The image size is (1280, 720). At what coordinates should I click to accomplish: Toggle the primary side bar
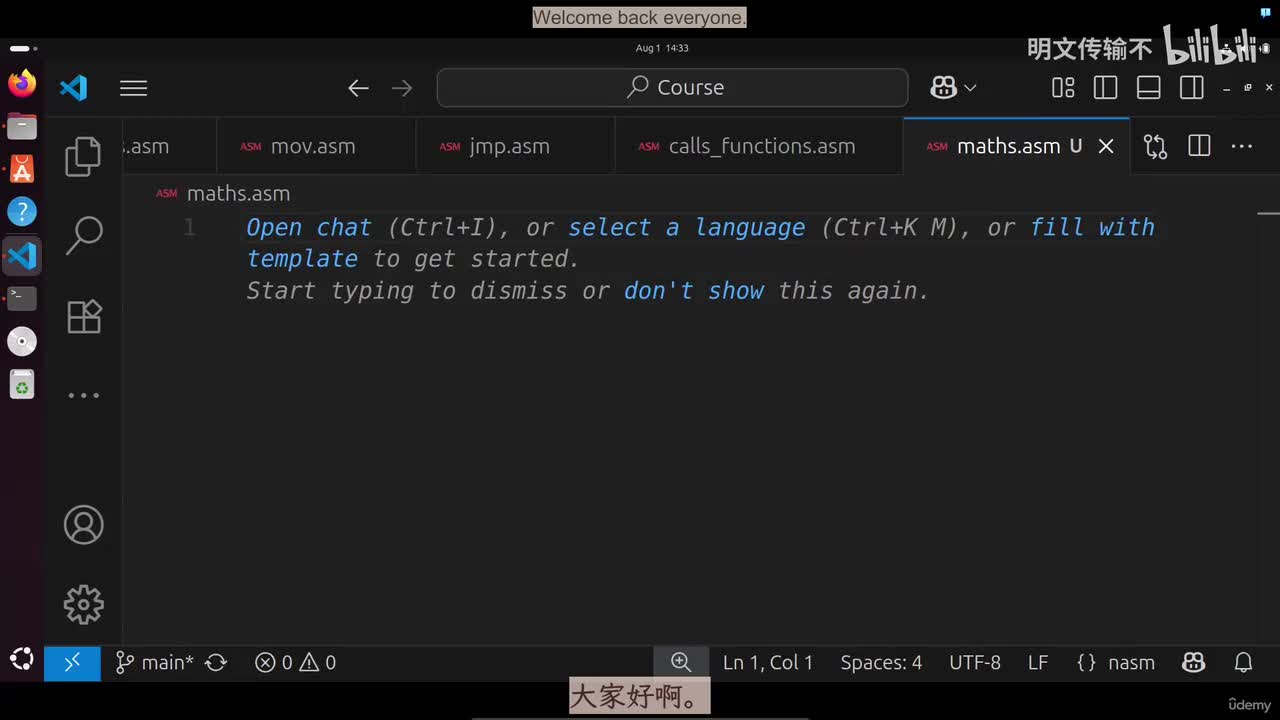point(1105,88)
